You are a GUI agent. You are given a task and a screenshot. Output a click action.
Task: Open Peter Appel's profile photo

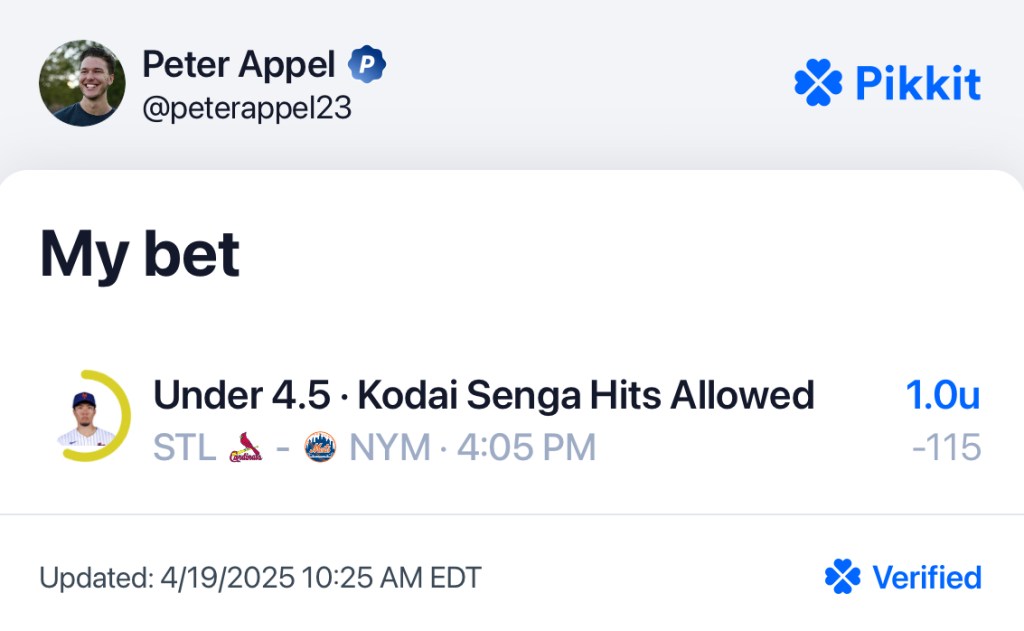(82, 83)
